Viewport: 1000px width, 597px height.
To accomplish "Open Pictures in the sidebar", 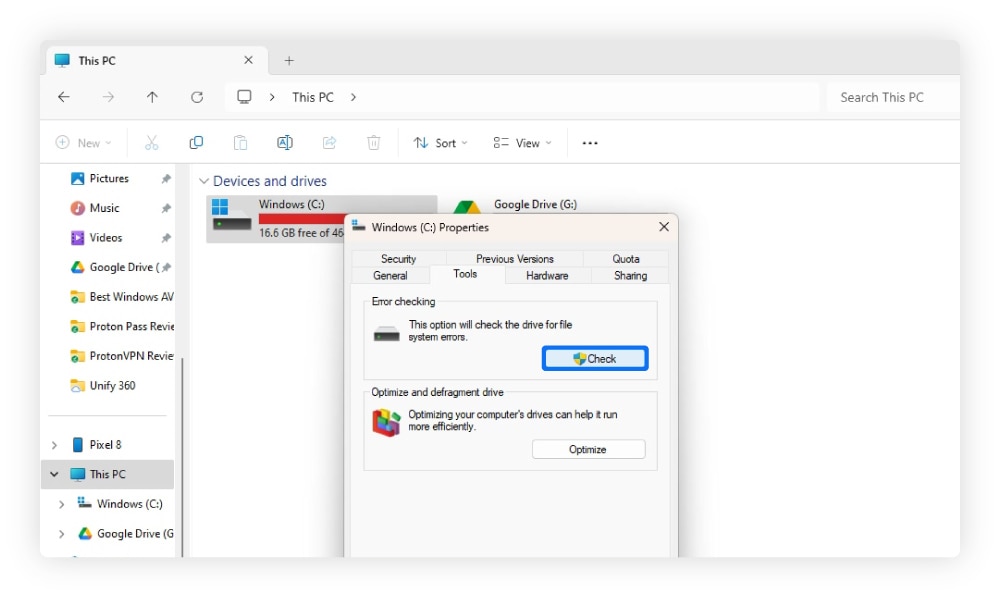I will tap(109, 179).
